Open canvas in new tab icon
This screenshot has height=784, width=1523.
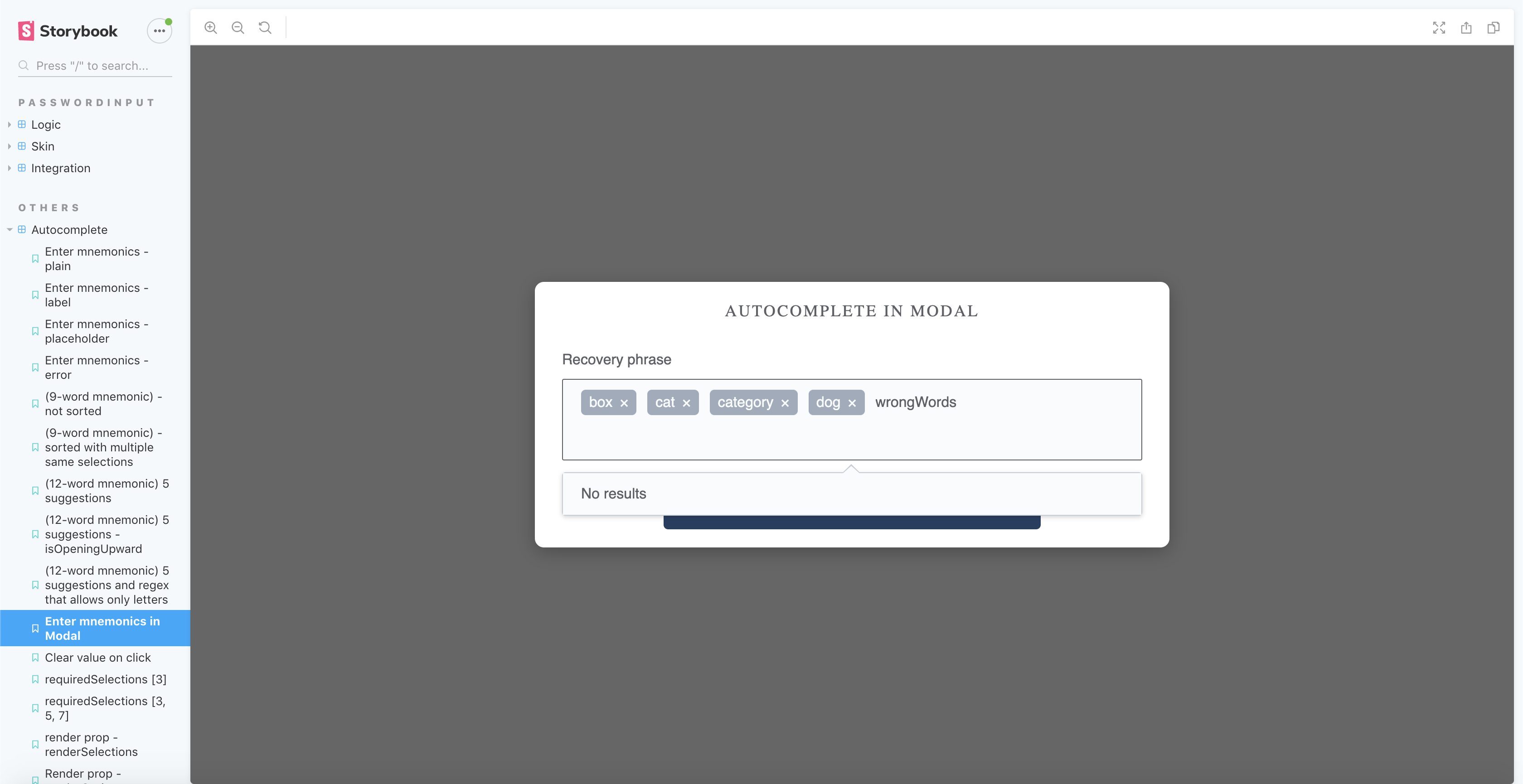(1465, 28)
